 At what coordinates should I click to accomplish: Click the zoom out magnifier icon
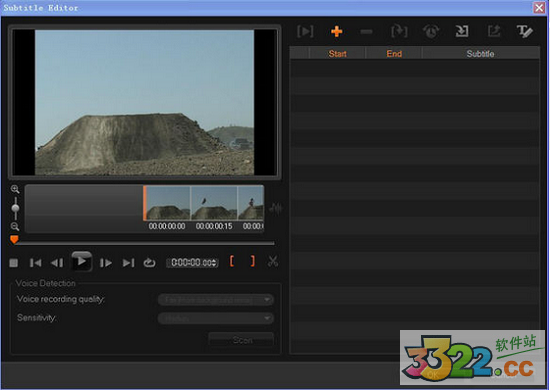(x=15, y=226)
